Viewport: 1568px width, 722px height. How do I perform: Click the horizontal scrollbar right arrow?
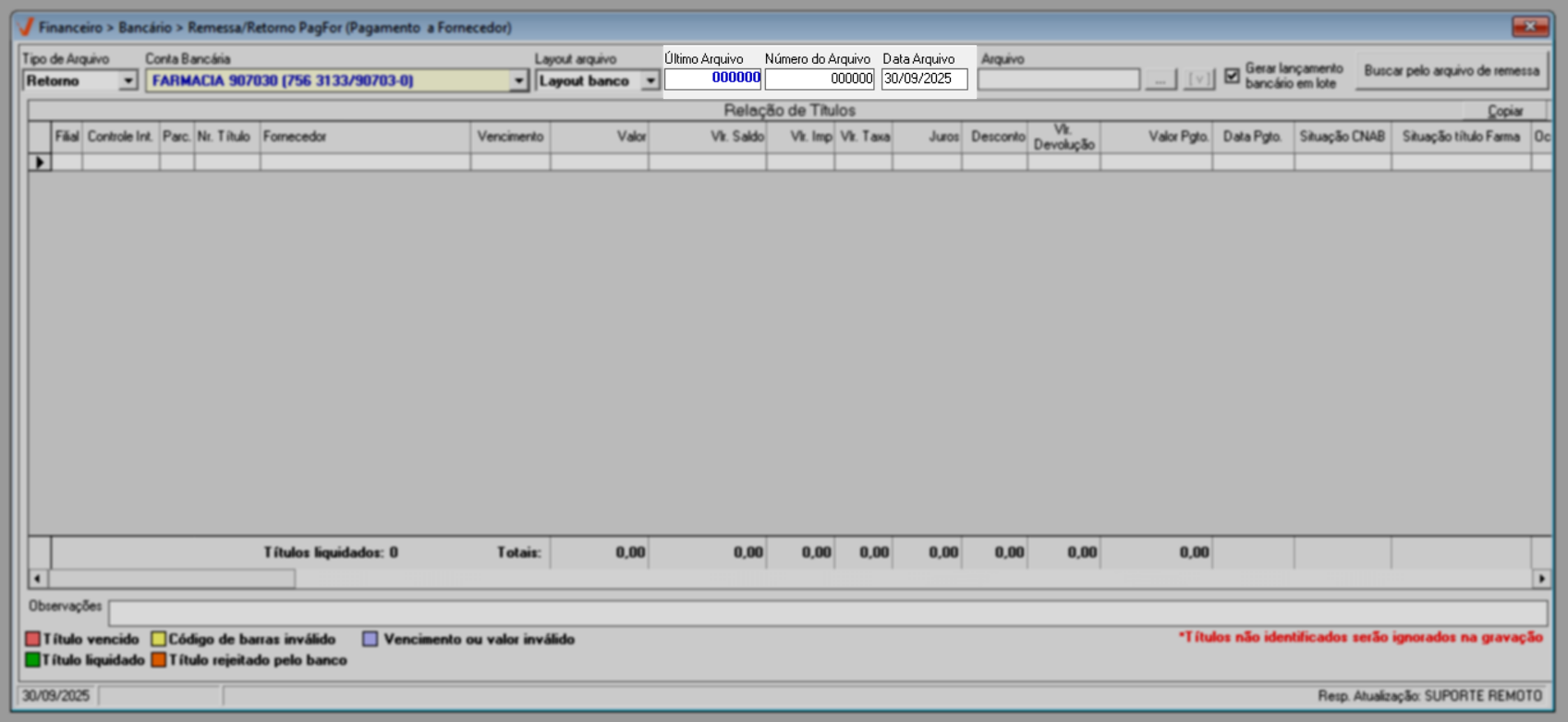click(1541, 579)
